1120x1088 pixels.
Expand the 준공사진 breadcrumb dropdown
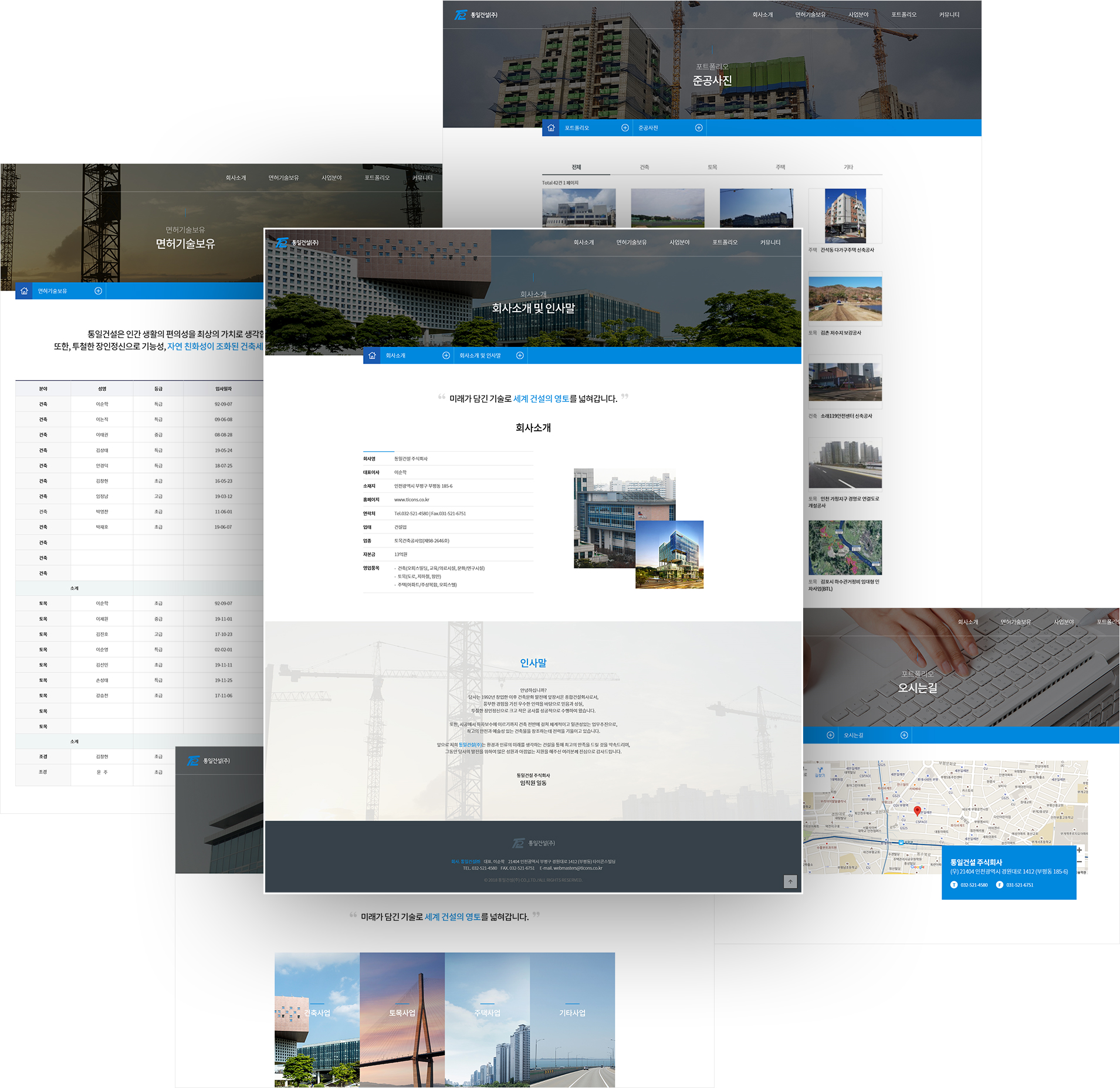click(x=699, y=128)
